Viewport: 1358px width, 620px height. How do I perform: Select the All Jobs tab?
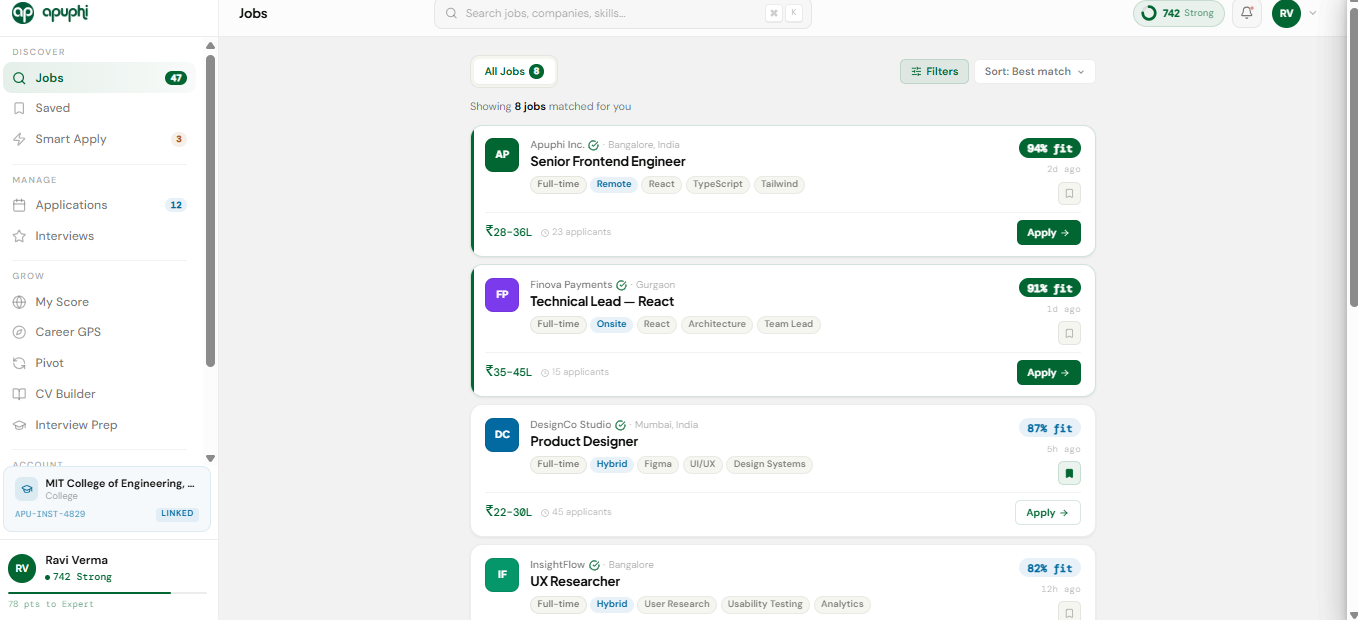click(x=513, y=71)
